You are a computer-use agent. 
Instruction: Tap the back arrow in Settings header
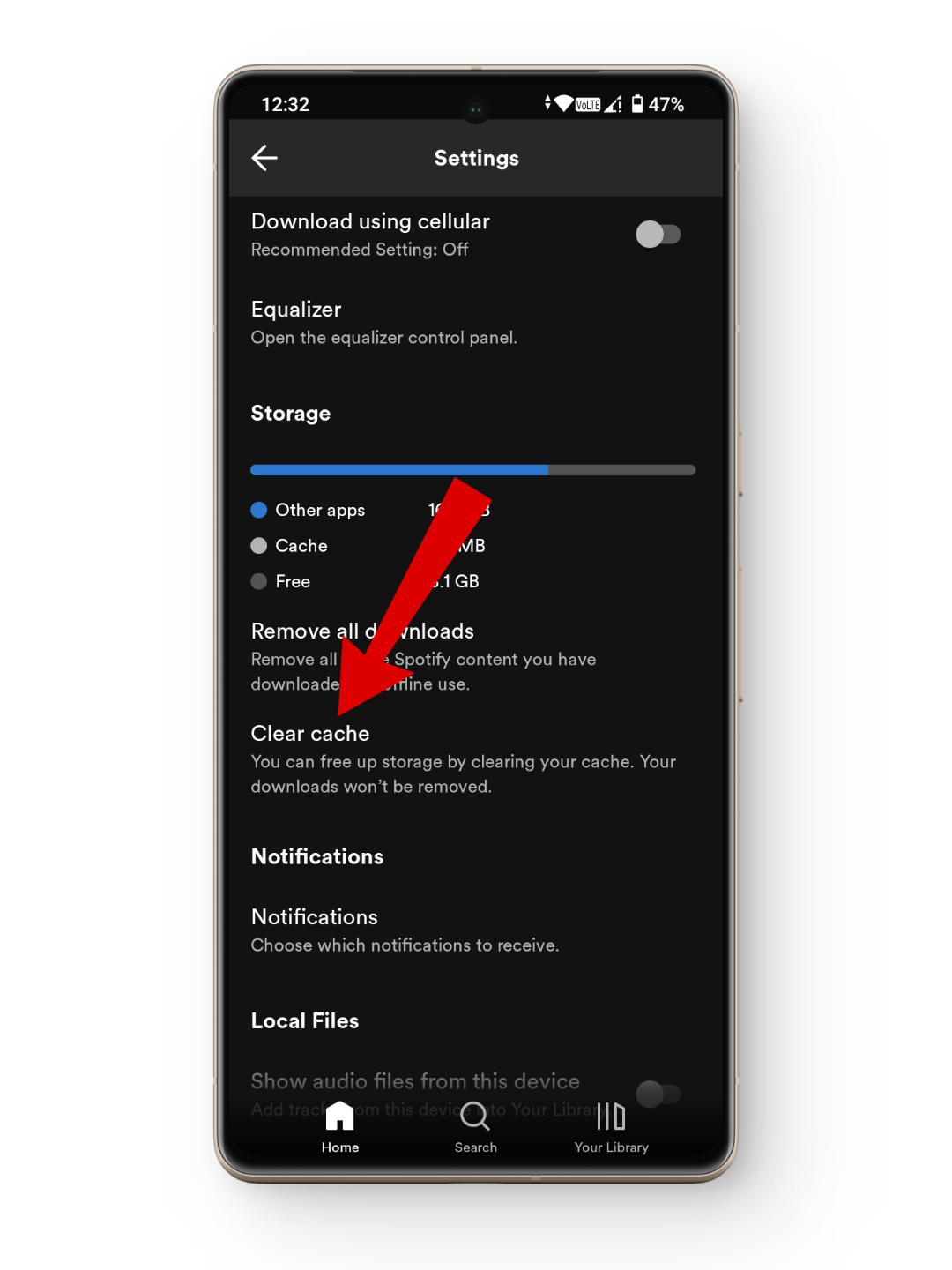(264, 158)
